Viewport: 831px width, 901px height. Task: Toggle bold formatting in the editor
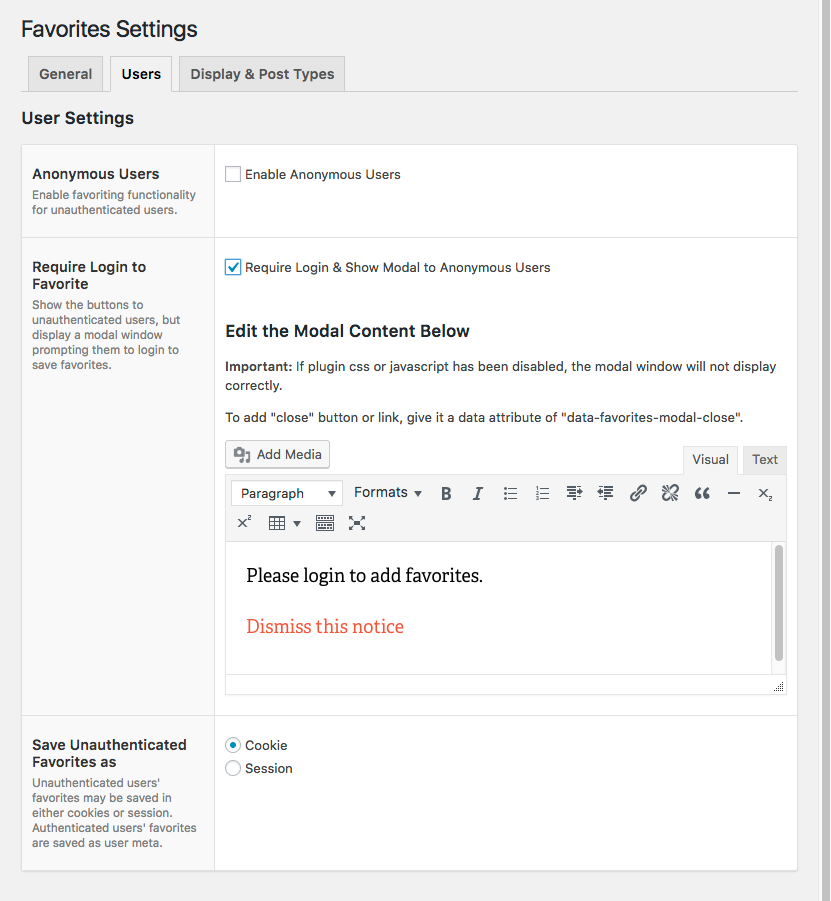pyautogui.click(x=446, y=493)
